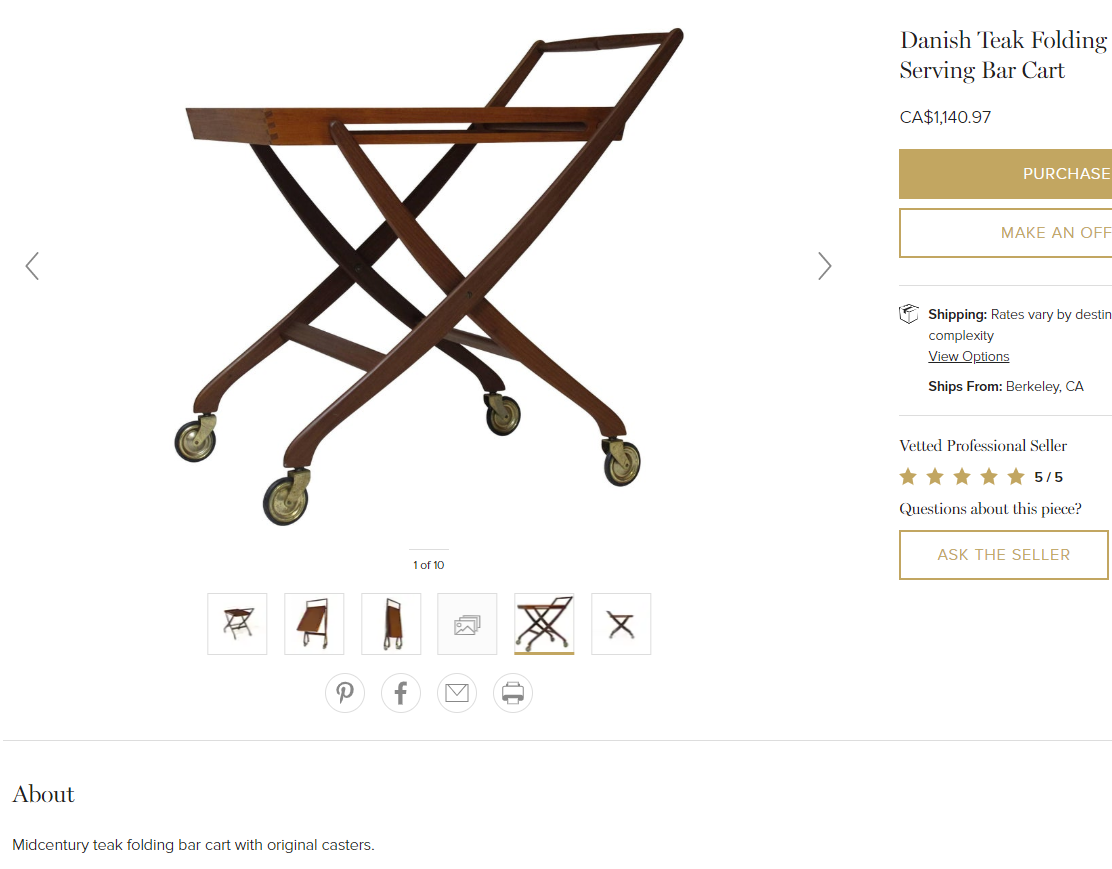Click the shipping box icon

(908, 314)
